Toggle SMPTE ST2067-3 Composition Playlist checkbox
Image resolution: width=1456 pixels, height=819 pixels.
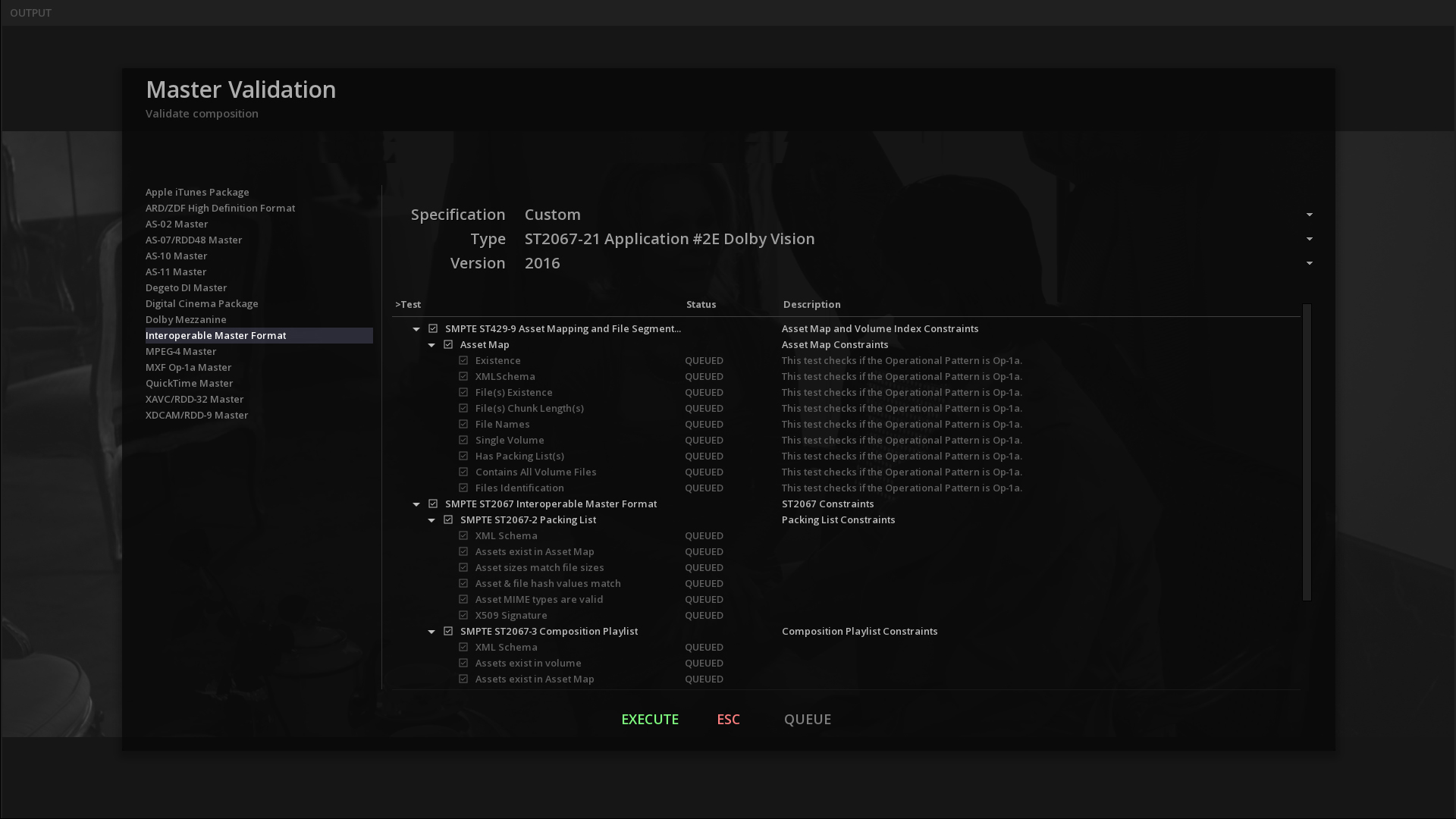pos(448,631)
